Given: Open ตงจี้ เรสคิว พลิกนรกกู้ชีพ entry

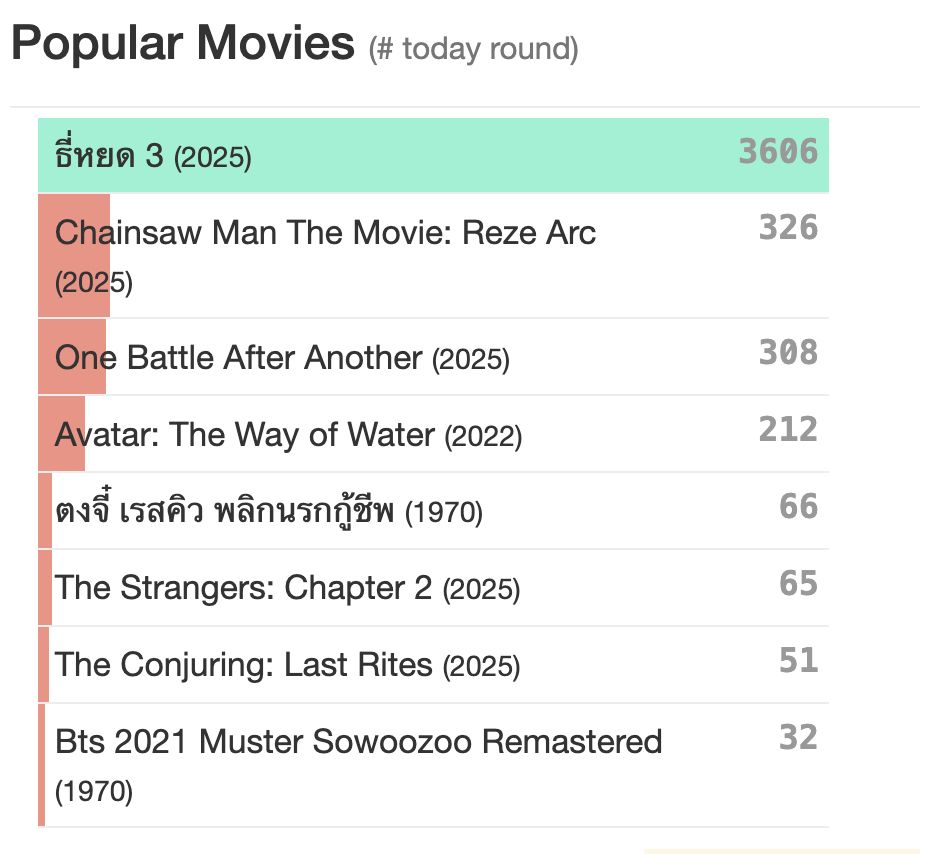Looking at the screenshot, I should point(433,511).
